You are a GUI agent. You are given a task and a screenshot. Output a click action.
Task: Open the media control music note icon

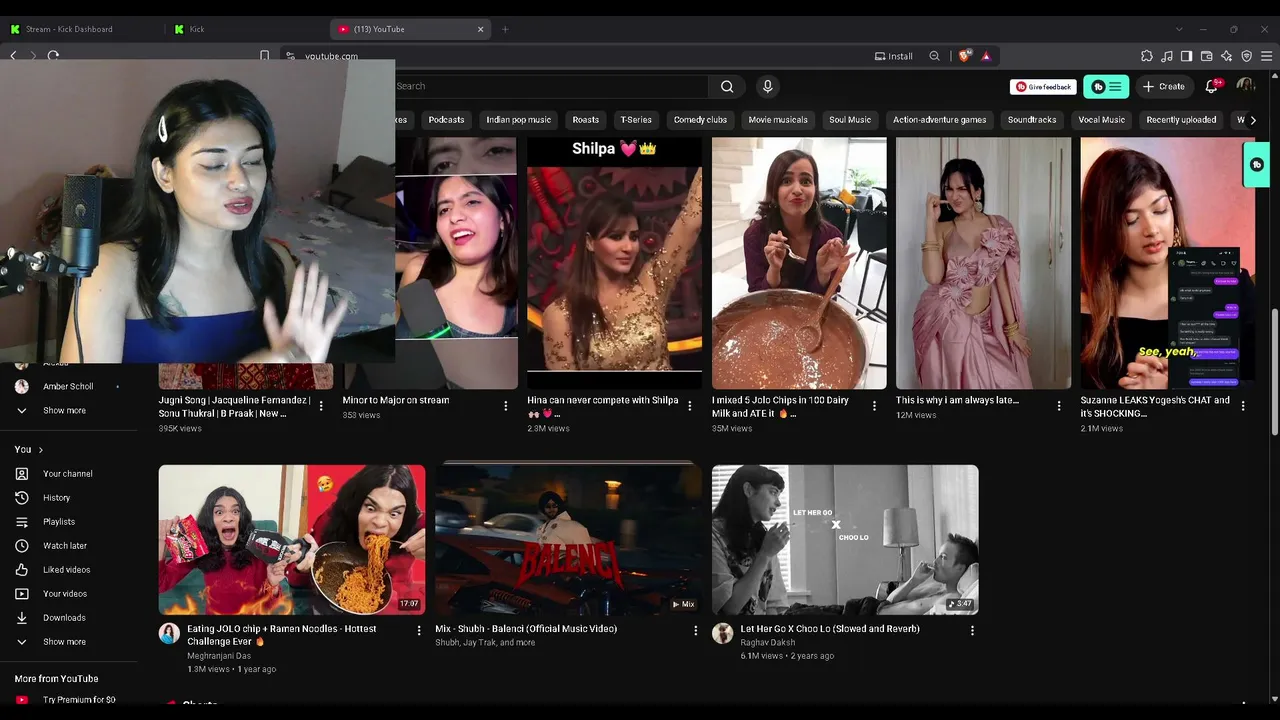coord(1167,56)
